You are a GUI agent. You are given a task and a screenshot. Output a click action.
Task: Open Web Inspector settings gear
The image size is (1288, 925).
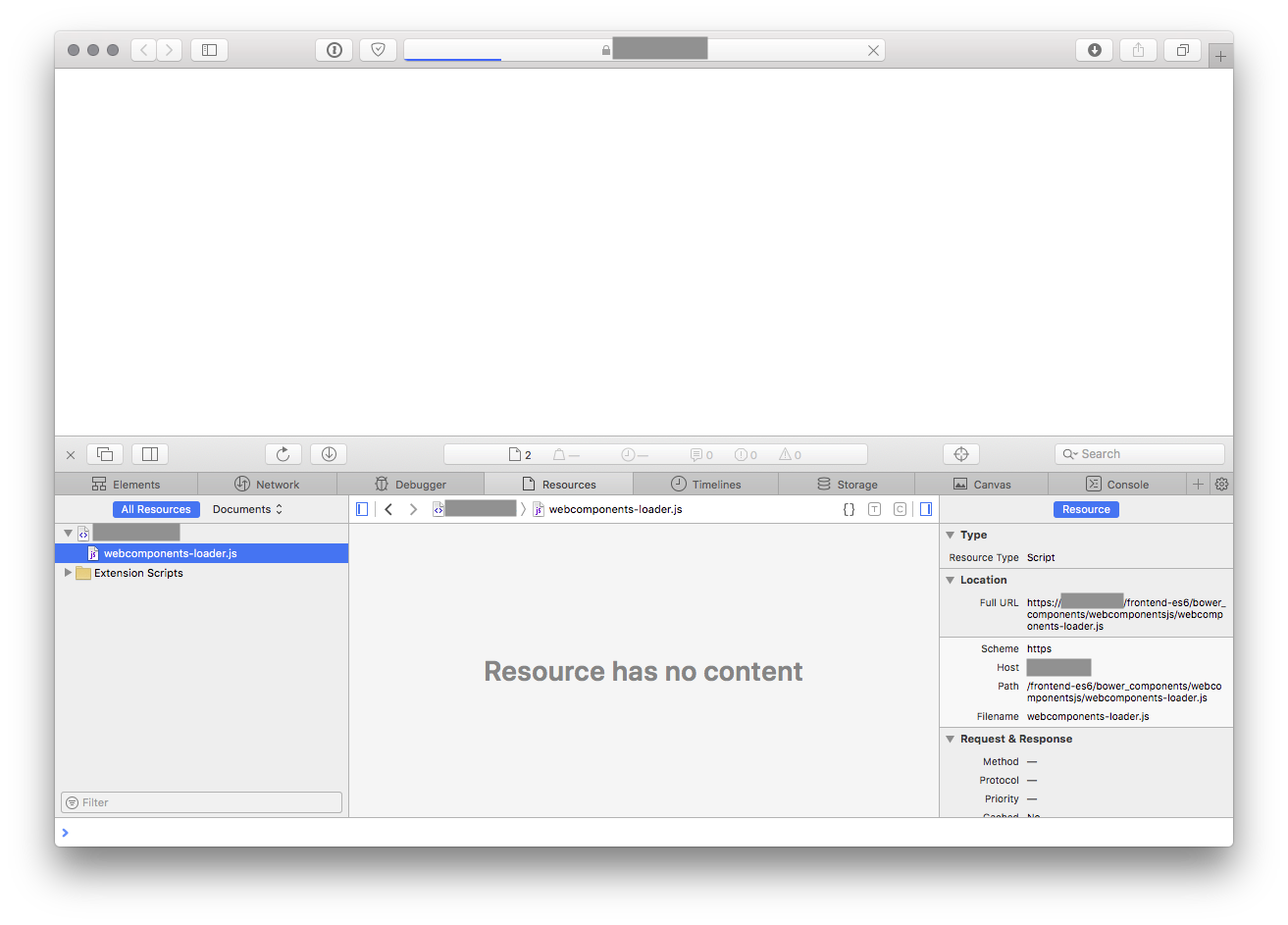pyautogui.click(x=1221, y=484)
